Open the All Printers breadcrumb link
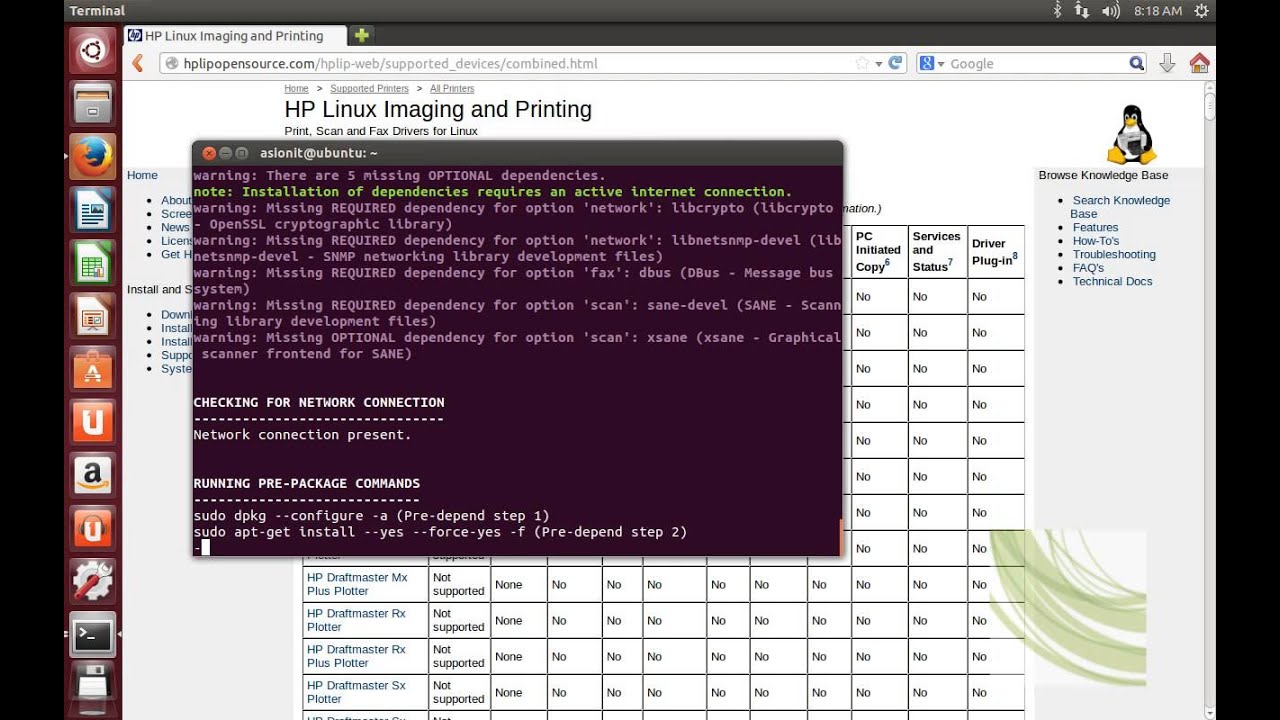This screenshot has width=1280, height=720. click(452, 89)
